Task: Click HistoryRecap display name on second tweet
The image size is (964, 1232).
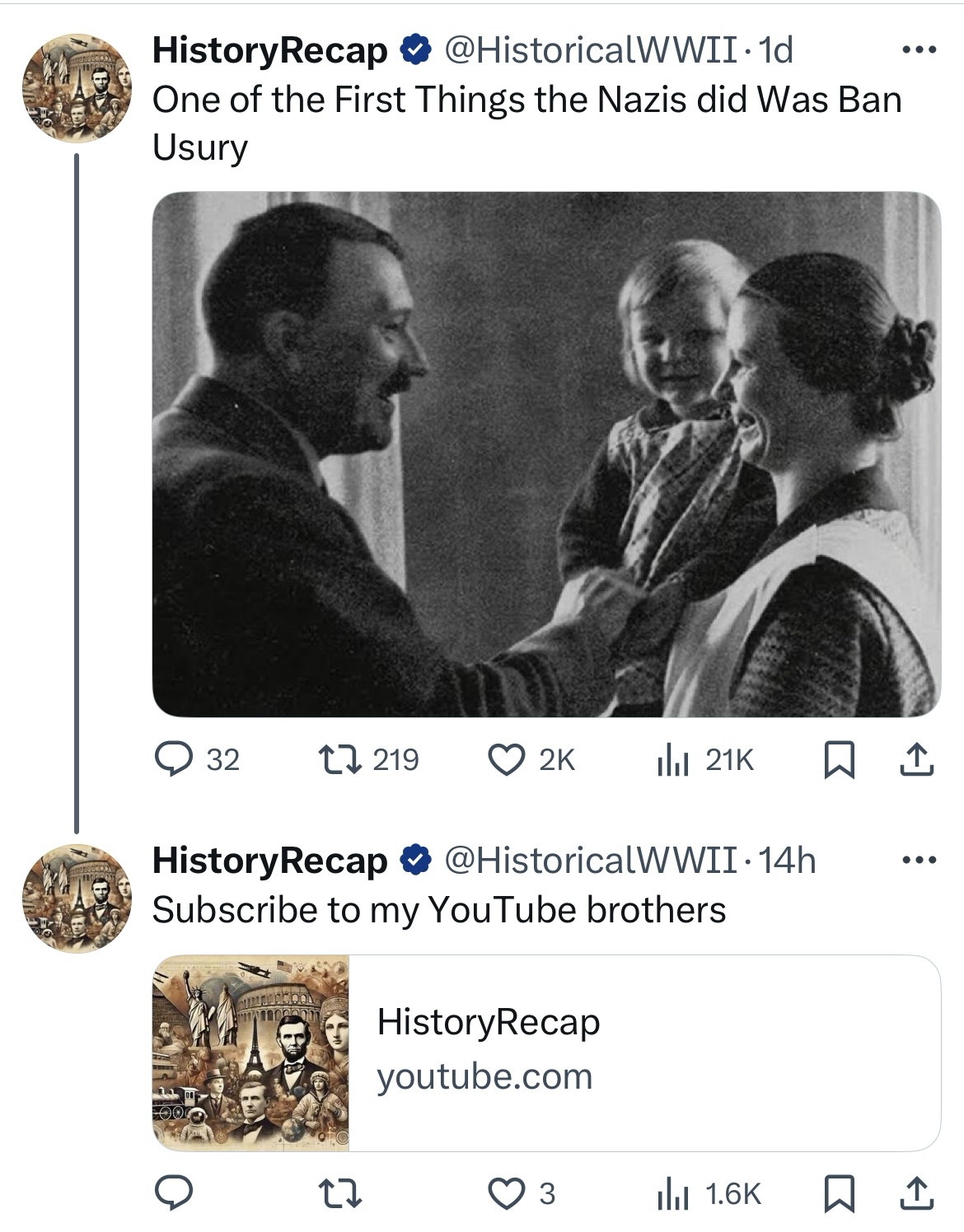Action: point(269,861)
